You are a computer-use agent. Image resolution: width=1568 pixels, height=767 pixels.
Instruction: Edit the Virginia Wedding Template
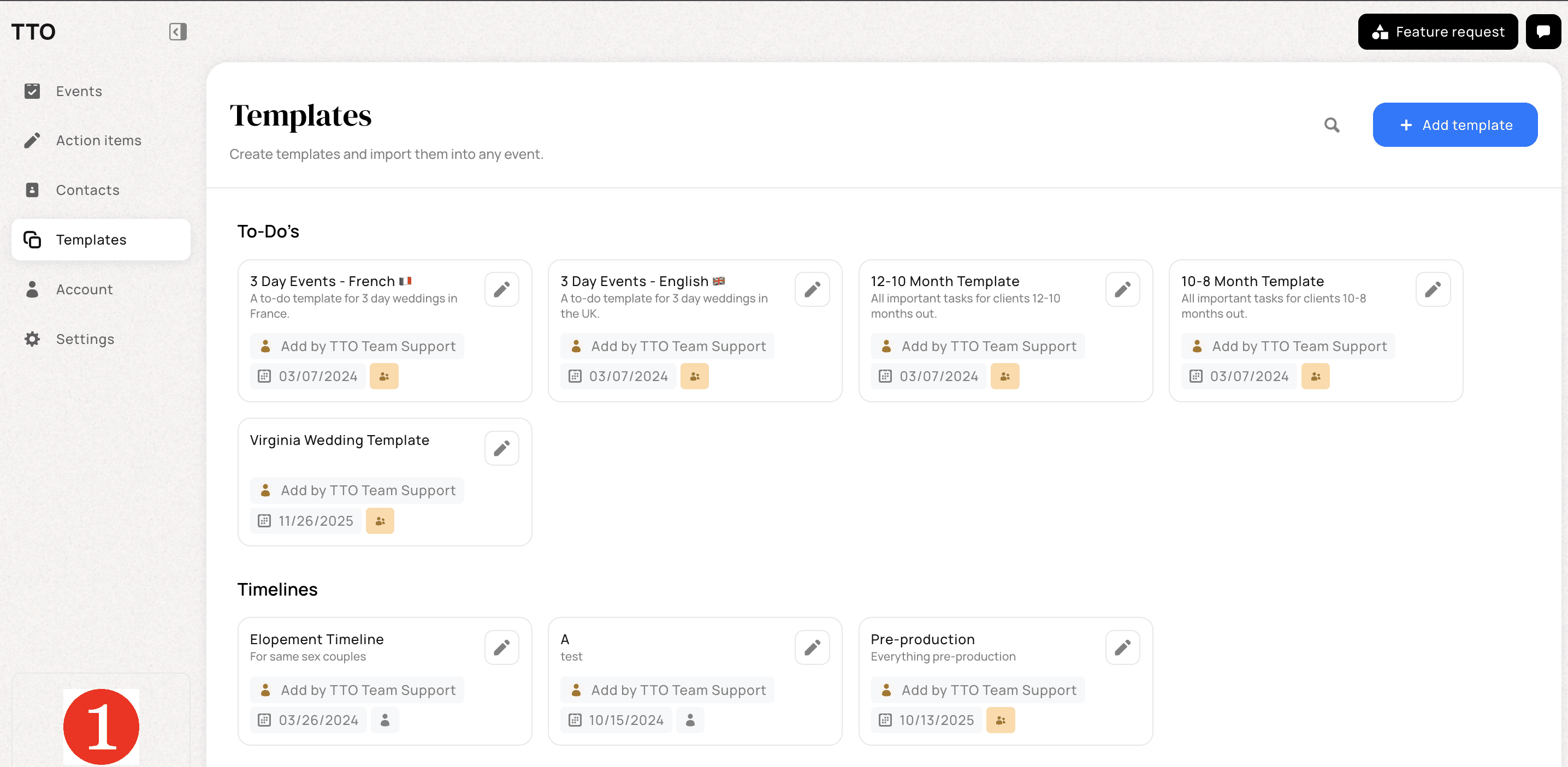[x=501, y=448]
